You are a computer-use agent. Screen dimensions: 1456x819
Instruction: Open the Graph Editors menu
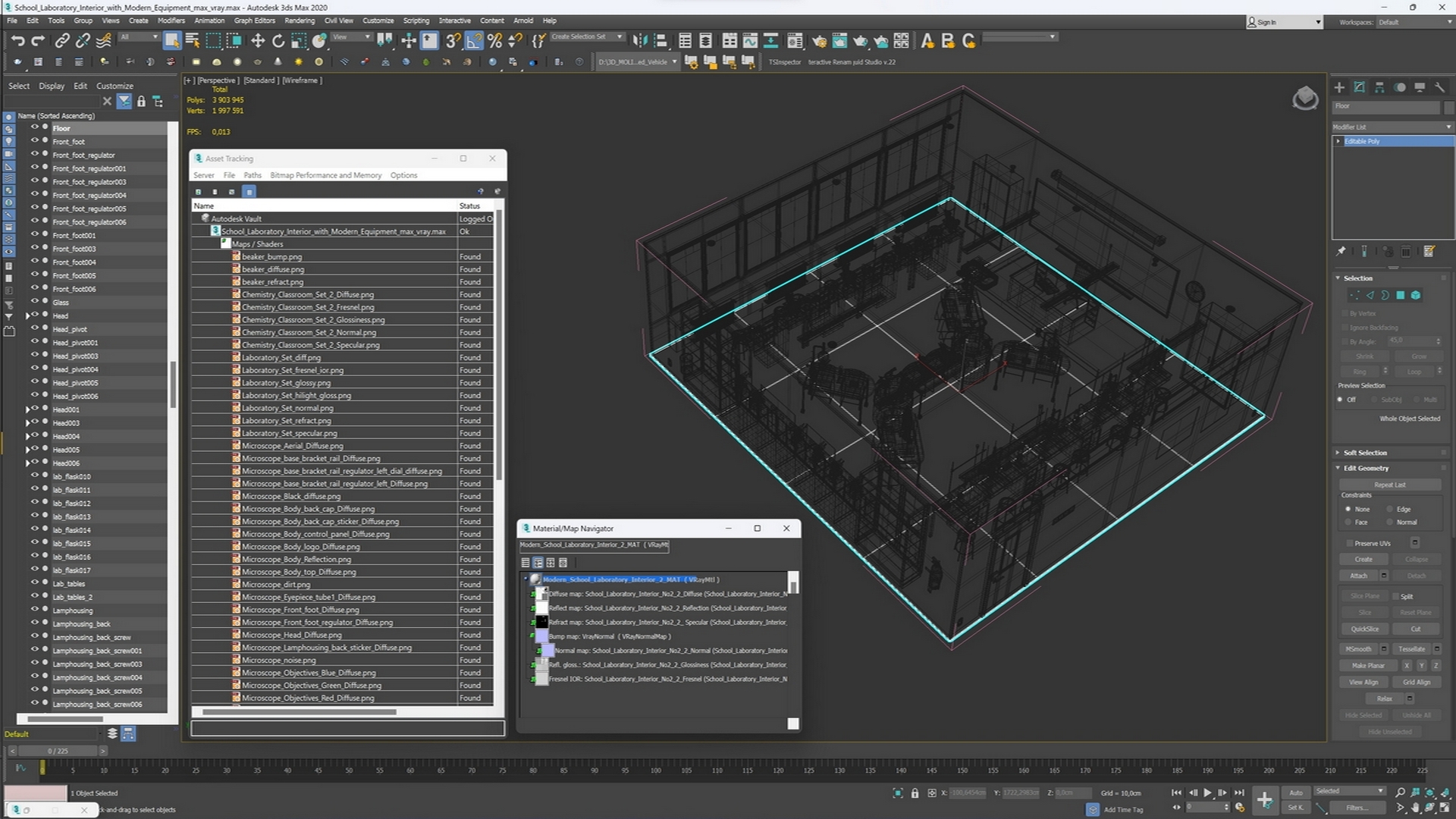(254, 20)
